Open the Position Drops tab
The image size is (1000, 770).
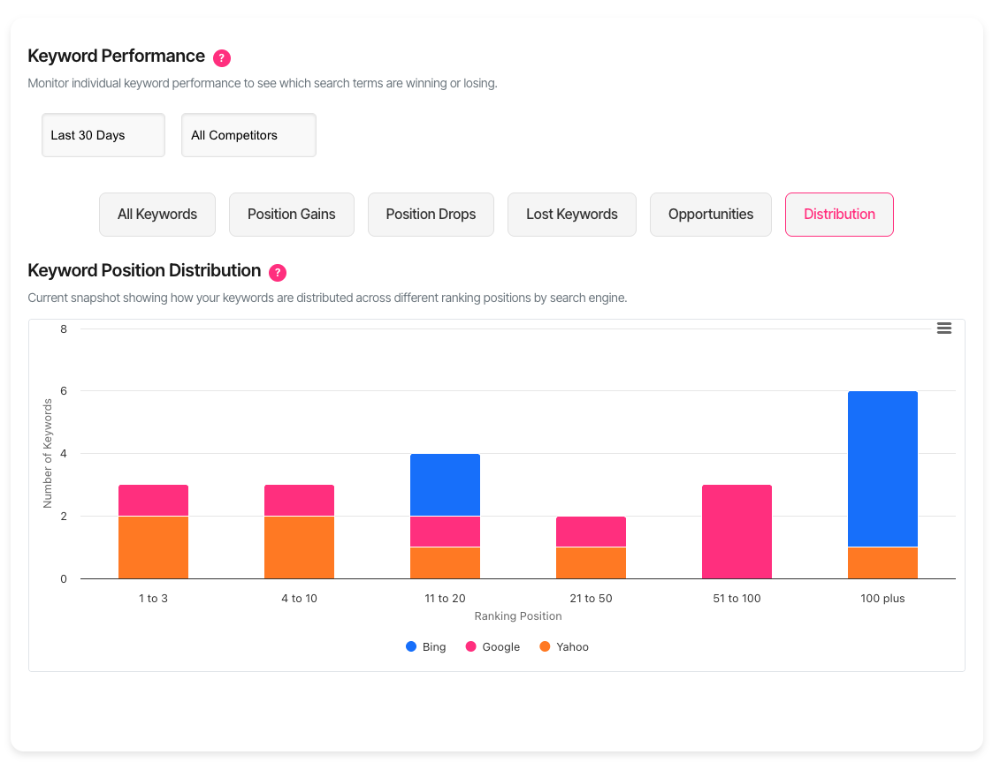(x=430, y=214)
